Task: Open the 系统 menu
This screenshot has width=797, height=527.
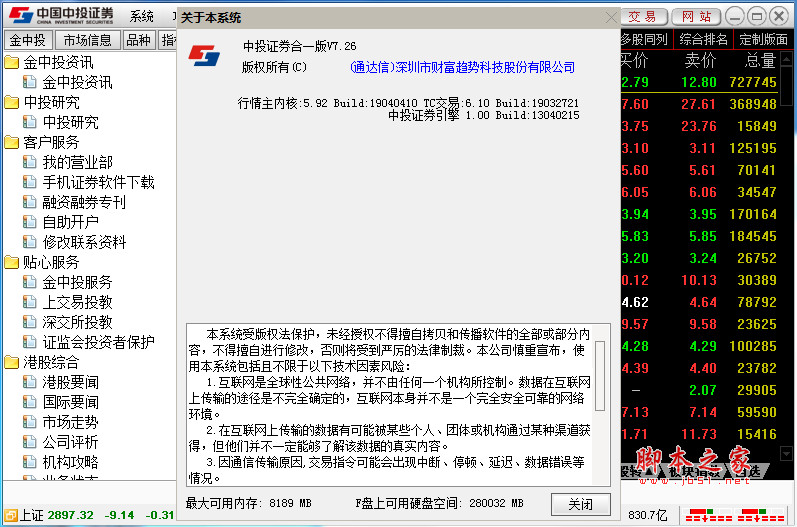Action: 141,17
